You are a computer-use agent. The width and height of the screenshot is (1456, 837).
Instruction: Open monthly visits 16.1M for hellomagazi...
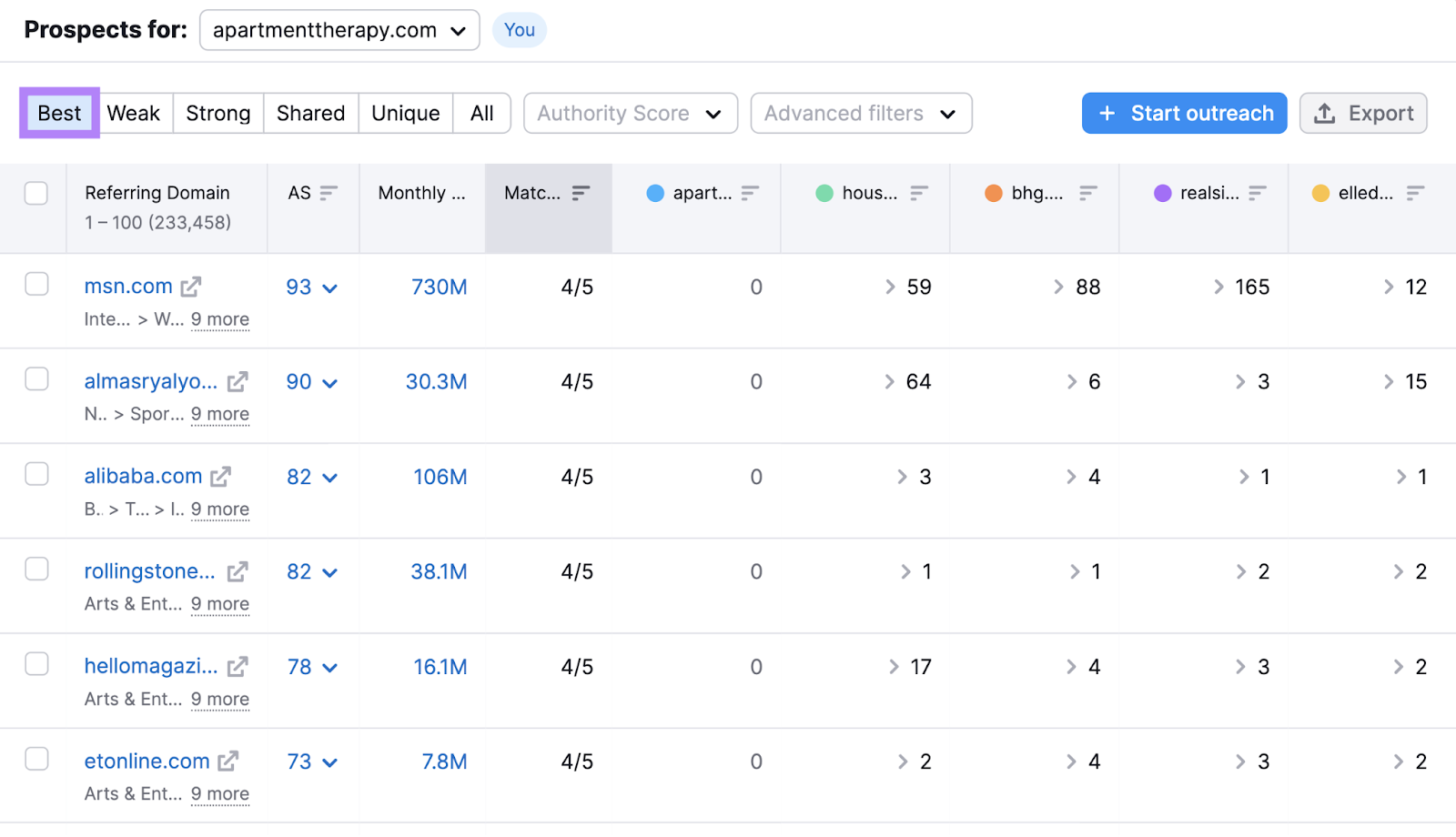[x=440, y=667]
